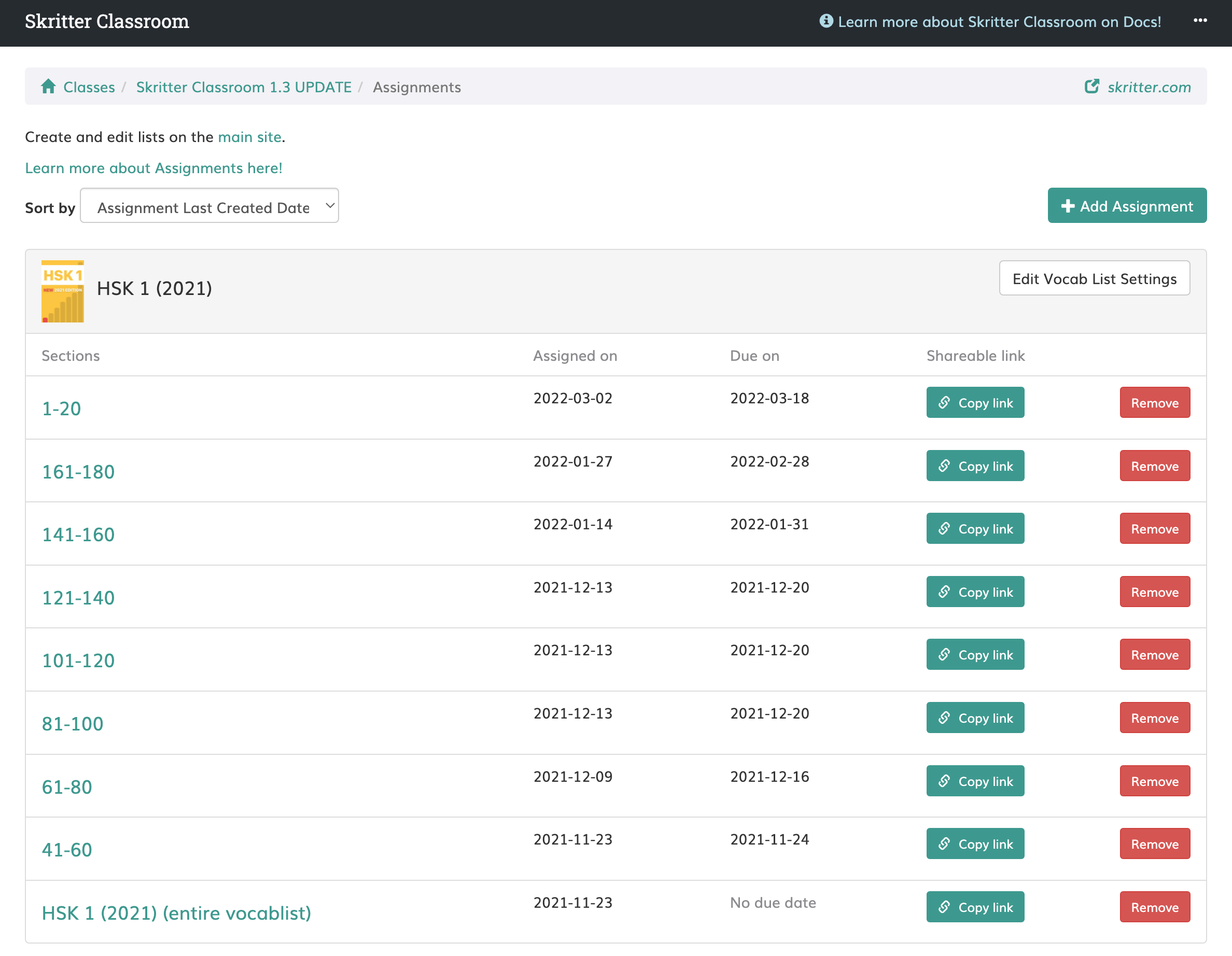Click the HSK 1 book cover thumbnail
1232x956 pixels.
63,291
